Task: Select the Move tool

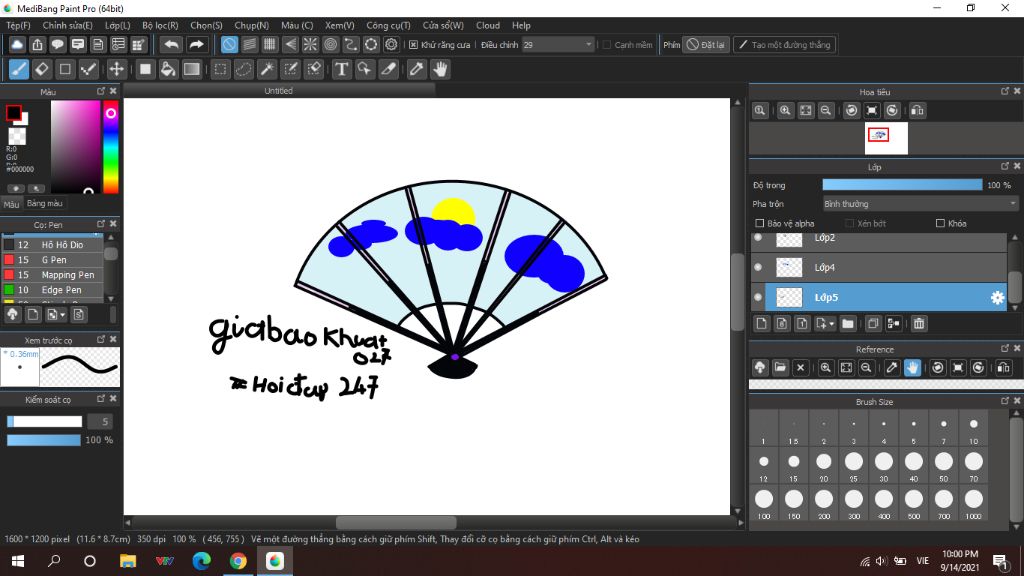Action: tap(116, 69)
